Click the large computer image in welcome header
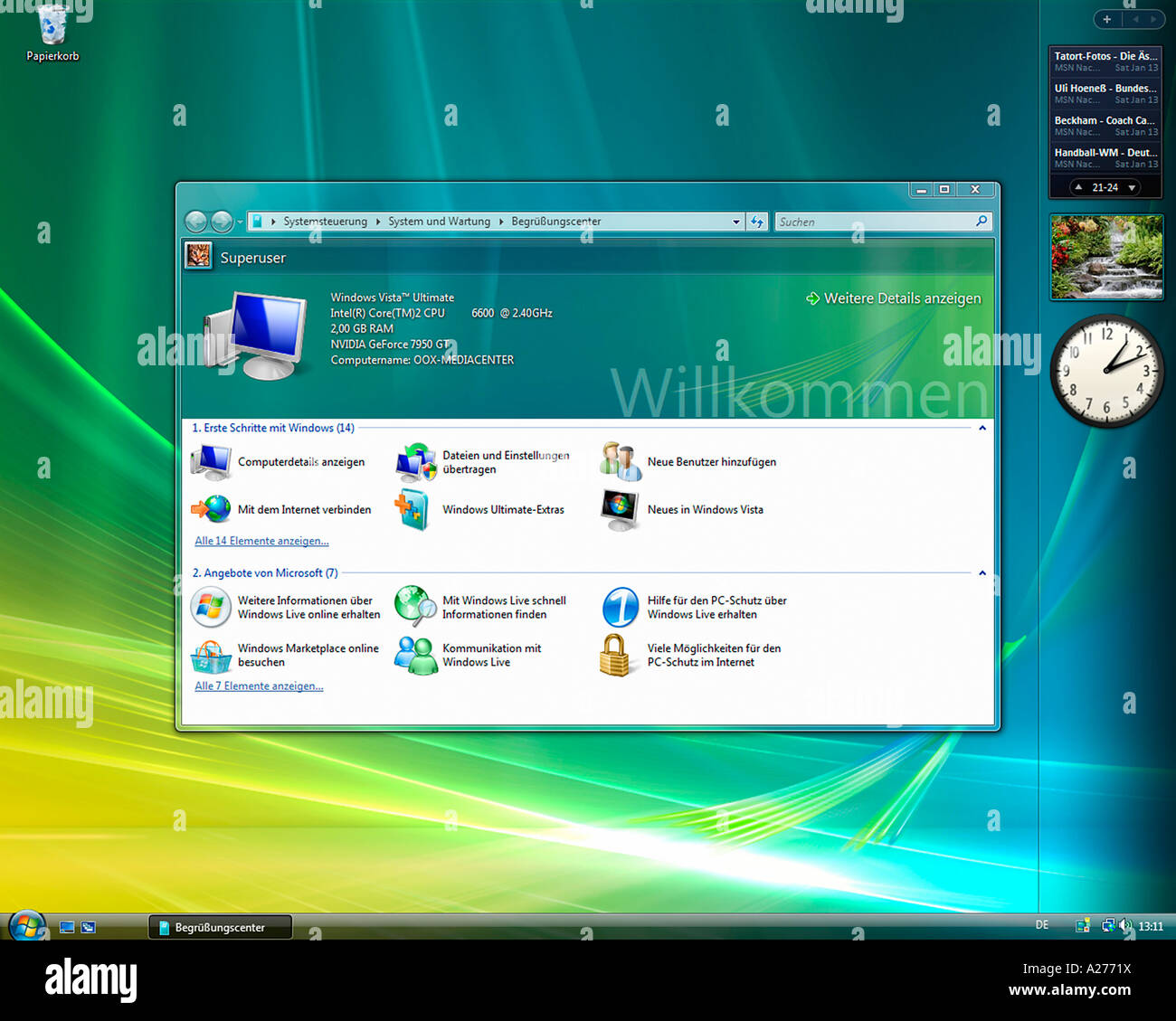Screen dimensions: 1176x1021 pyautogui.click(x=256, y=335)
